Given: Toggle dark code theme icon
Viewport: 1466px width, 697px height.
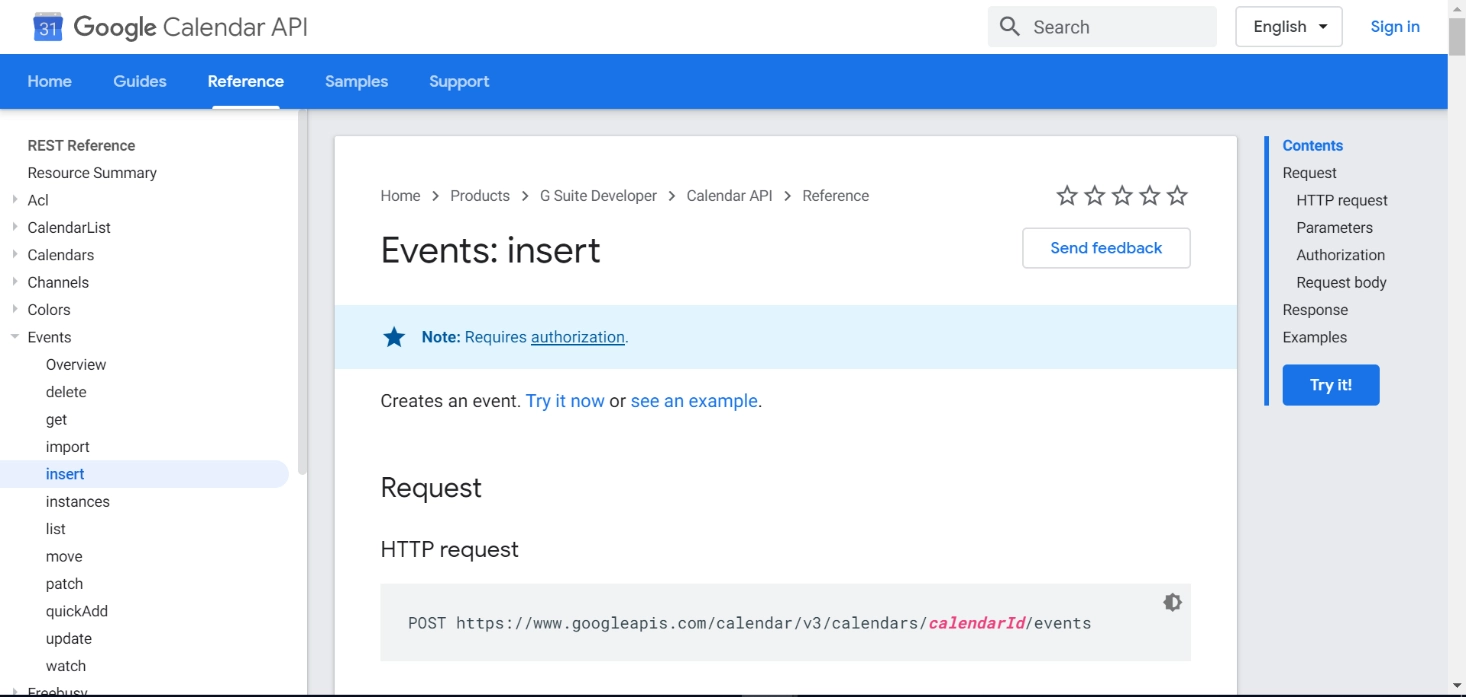Looking at the screenshot, I should (1173, 602).
